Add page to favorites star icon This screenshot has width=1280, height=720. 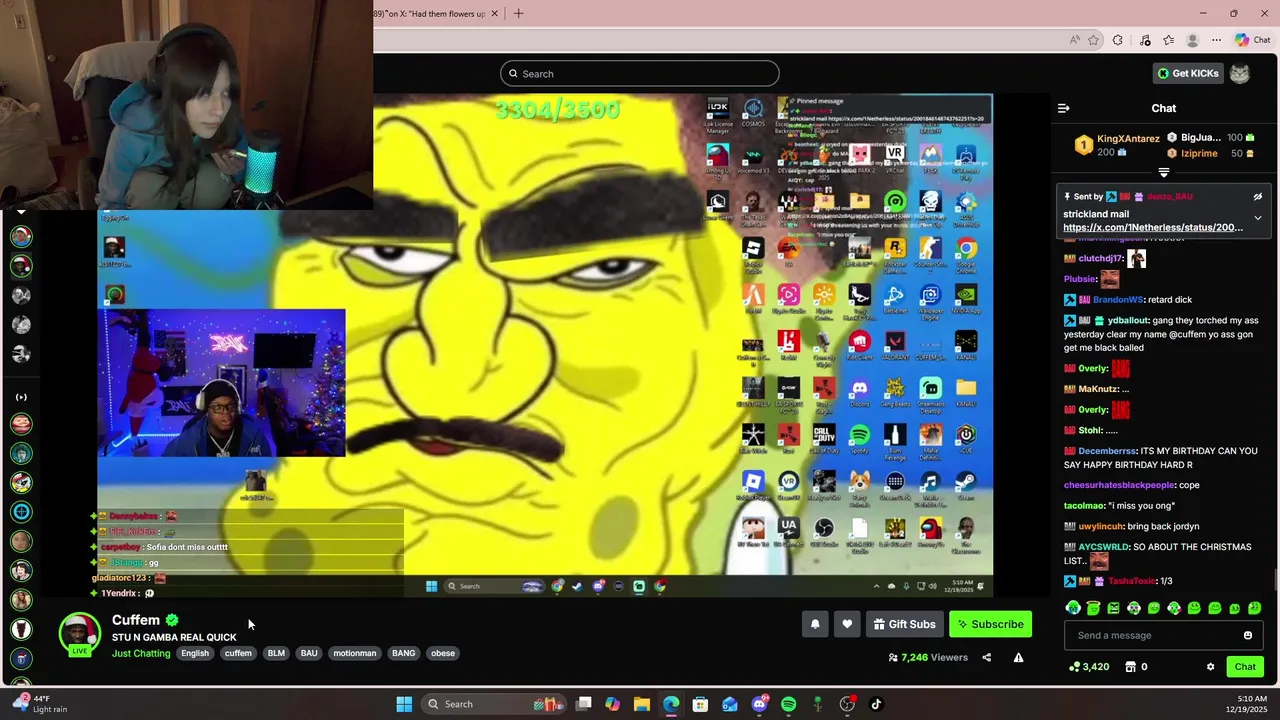1094,40
